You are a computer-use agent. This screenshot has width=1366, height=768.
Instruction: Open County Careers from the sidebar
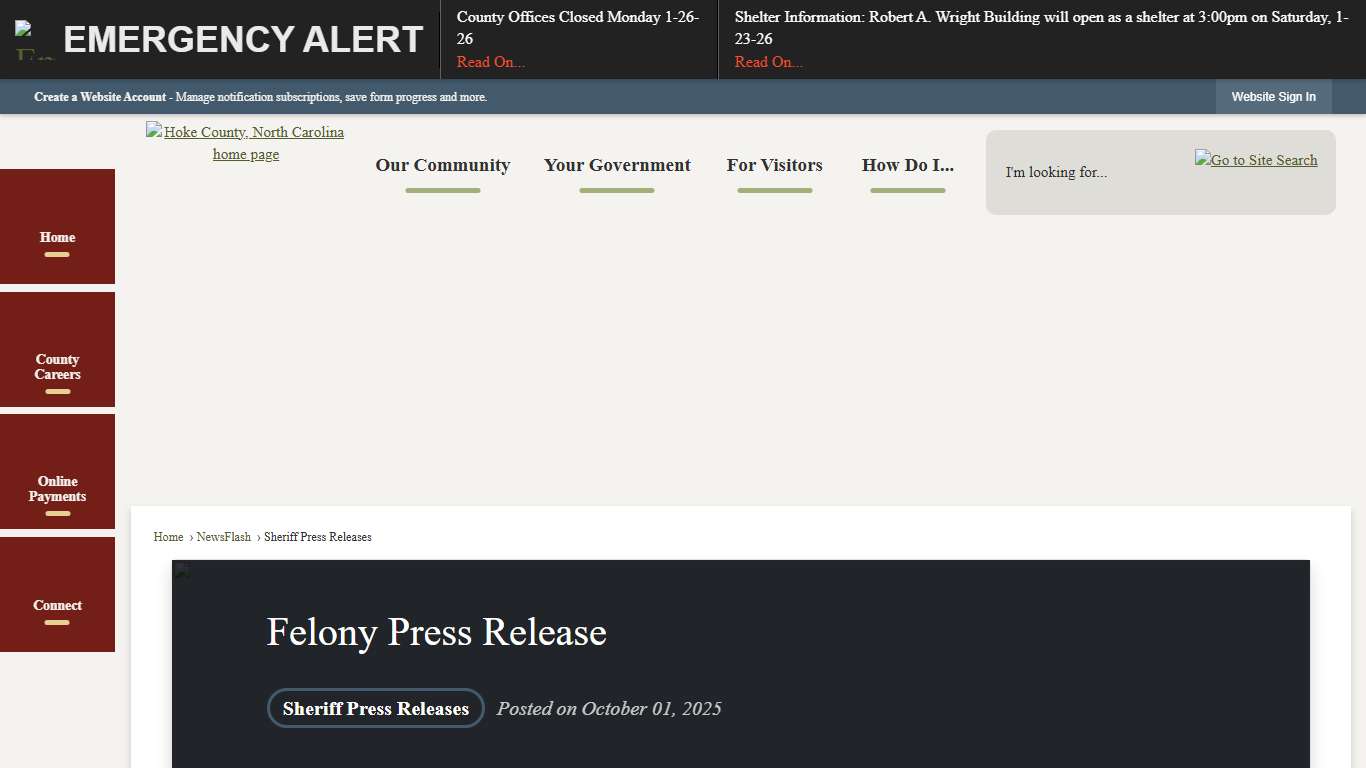(x=57, y=367)
